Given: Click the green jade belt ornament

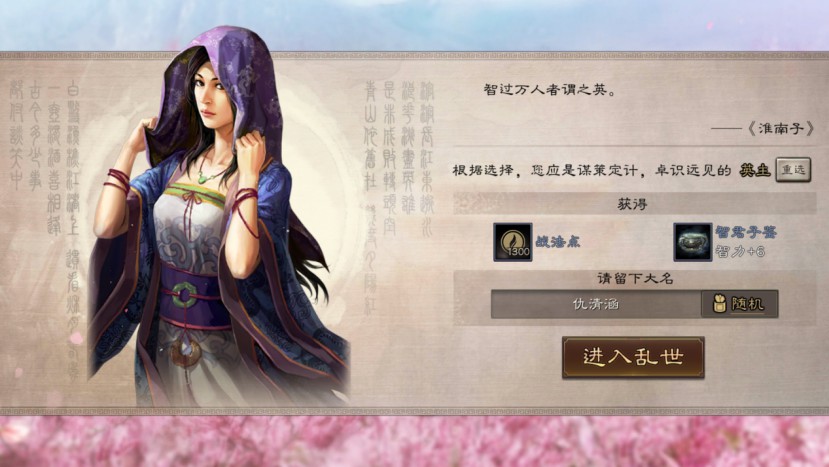Looking at the screenshot, I should (185, 294).
